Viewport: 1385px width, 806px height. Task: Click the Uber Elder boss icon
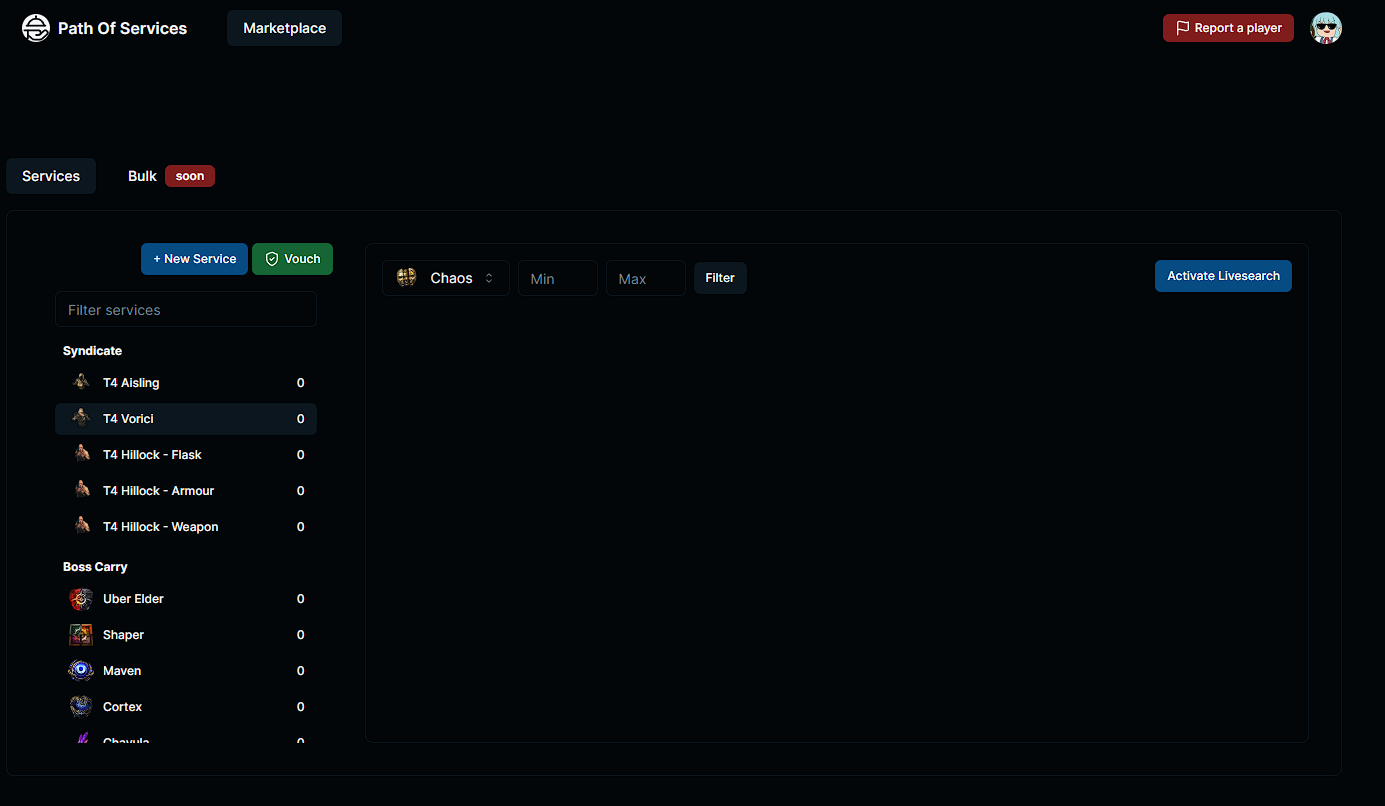coord(81,599)
